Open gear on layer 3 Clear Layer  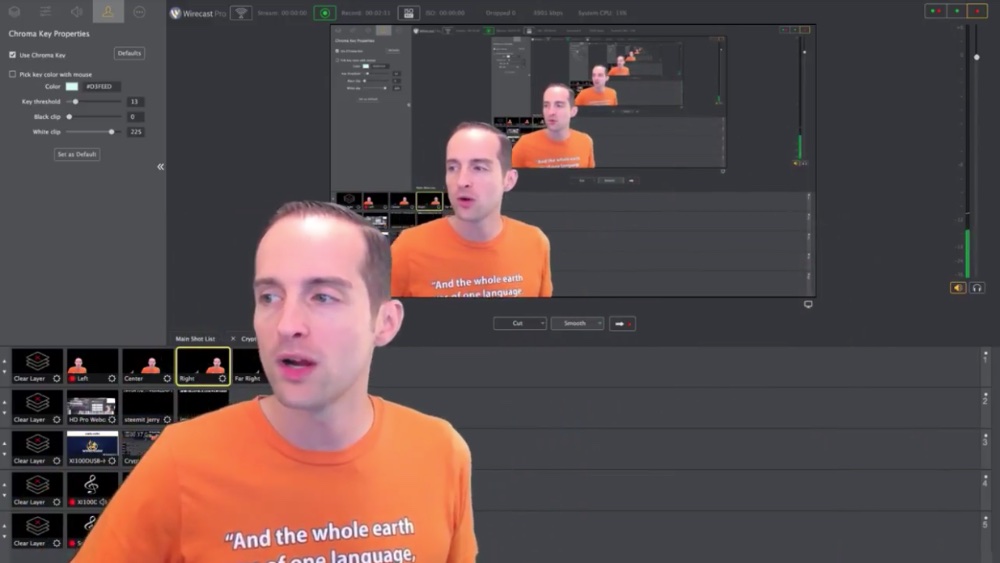tap(57, 461)
